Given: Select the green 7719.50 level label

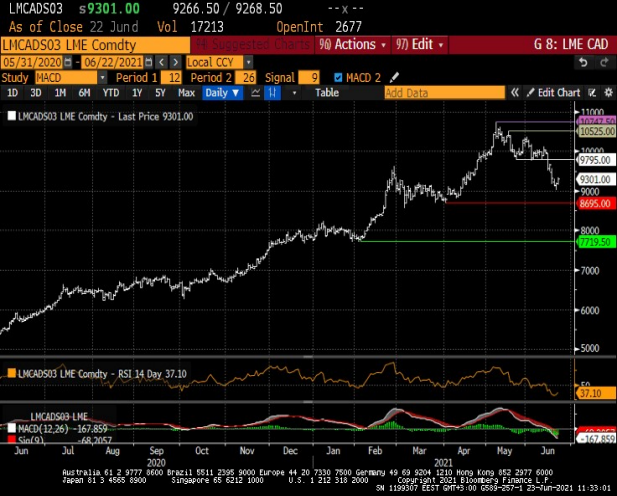Looking at the screenshot, I should click(x=597, y=242).
